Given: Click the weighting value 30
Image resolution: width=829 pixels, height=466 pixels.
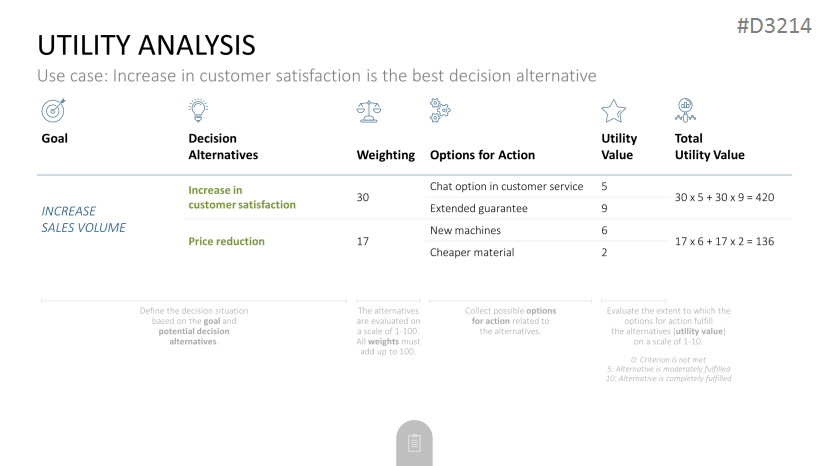Looking at the screenshot, I should tap(363, 197).
